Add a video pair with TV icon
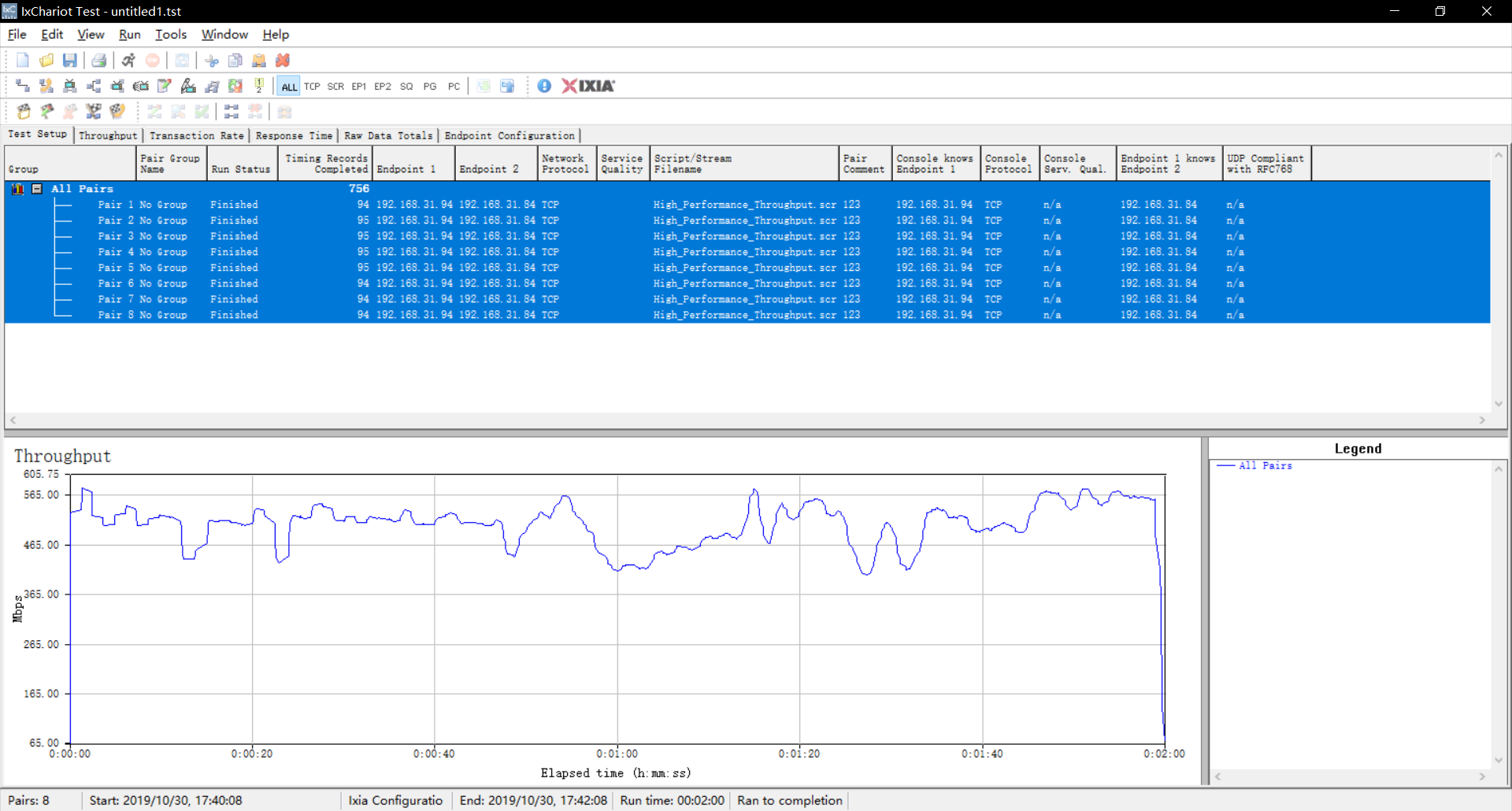The image size is (1512, 811). click(x=69, y=86)
